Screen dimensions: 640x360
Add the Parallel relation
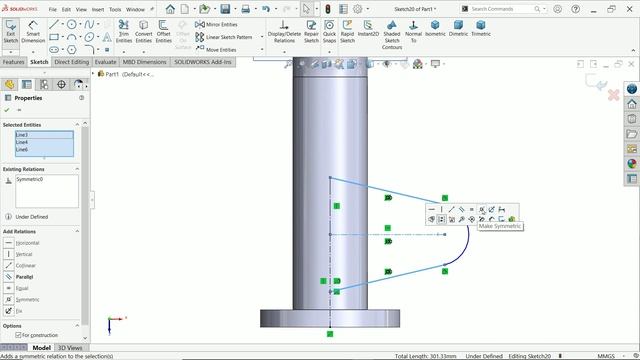point(20,277)
